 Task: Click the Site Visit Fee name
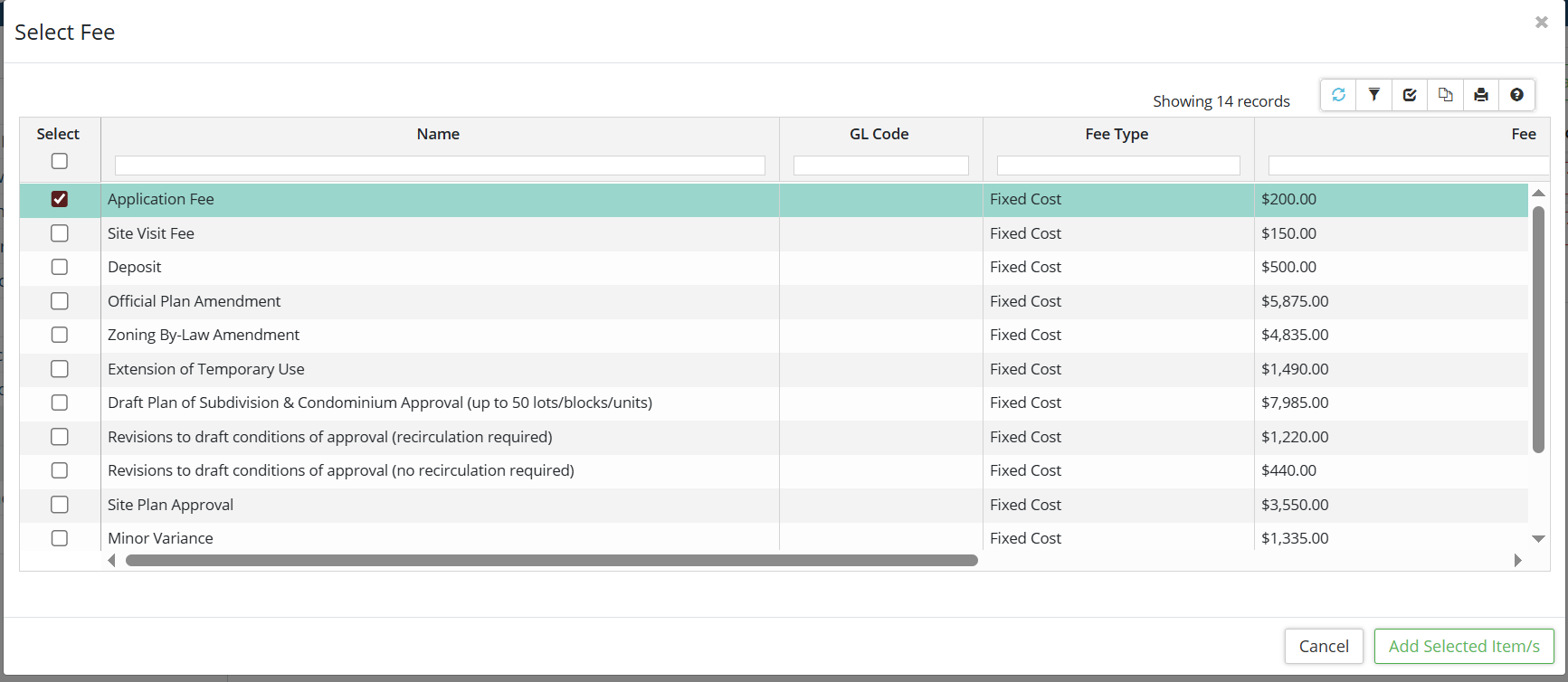point(151,233)
